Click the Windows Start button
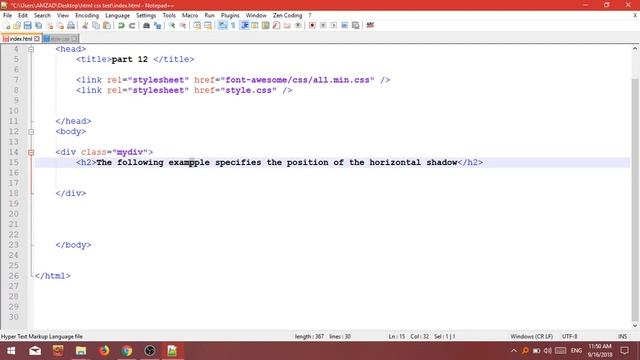 pos(11,351)
